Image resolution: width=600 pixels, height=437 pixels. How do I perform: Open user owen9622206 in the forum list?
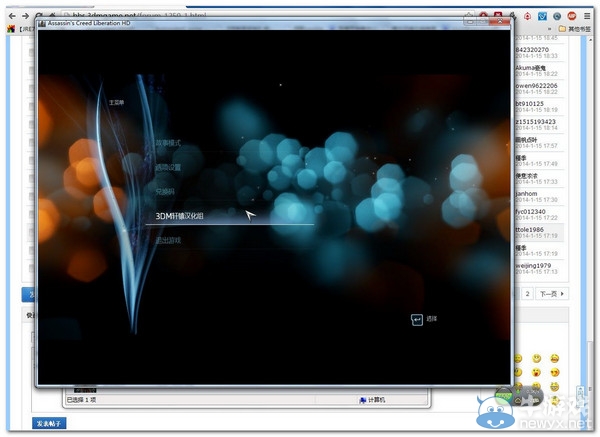[536, 85]
